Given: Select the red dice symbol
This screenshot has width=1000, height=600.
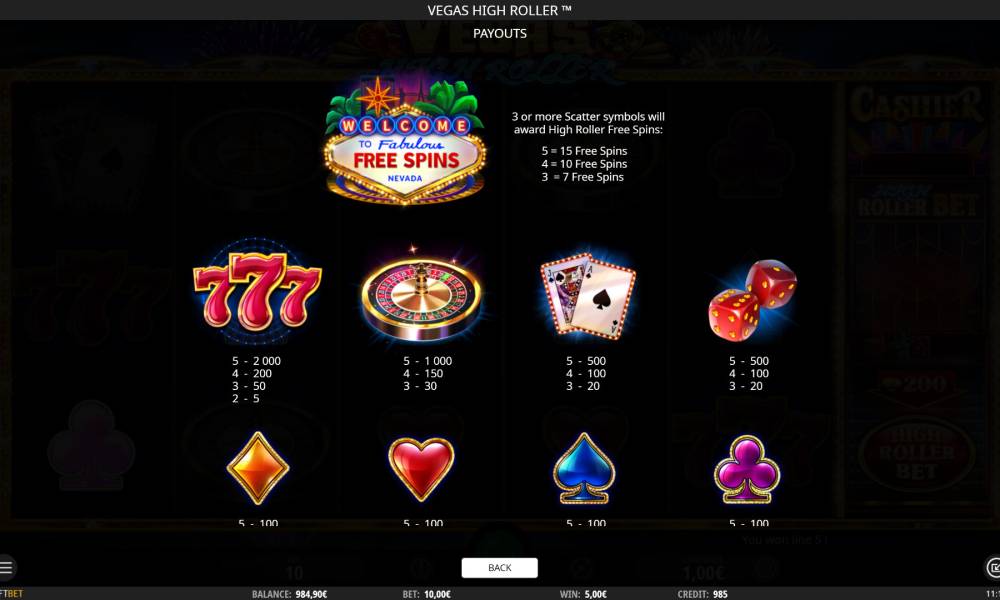Looking at the screenshot, I should pyautogui.click(x=753, y=299).
